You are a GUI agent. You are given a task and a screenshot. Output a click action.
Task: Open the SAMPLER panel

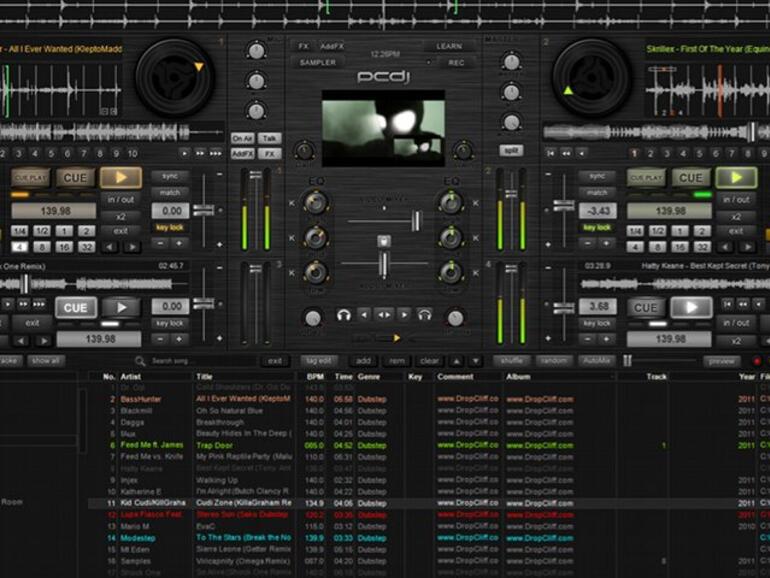tap(317, 62)
